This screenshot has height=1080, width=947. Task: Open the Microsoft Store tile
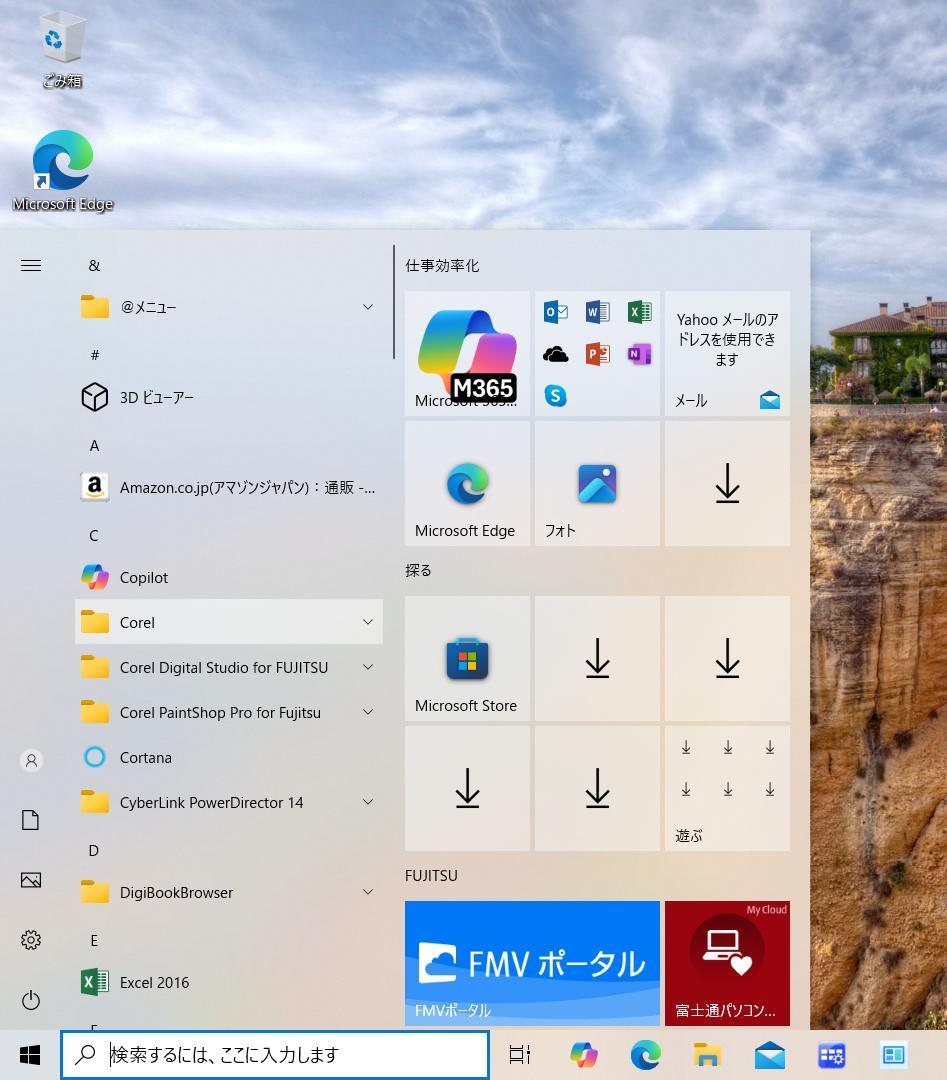[467, 658]
